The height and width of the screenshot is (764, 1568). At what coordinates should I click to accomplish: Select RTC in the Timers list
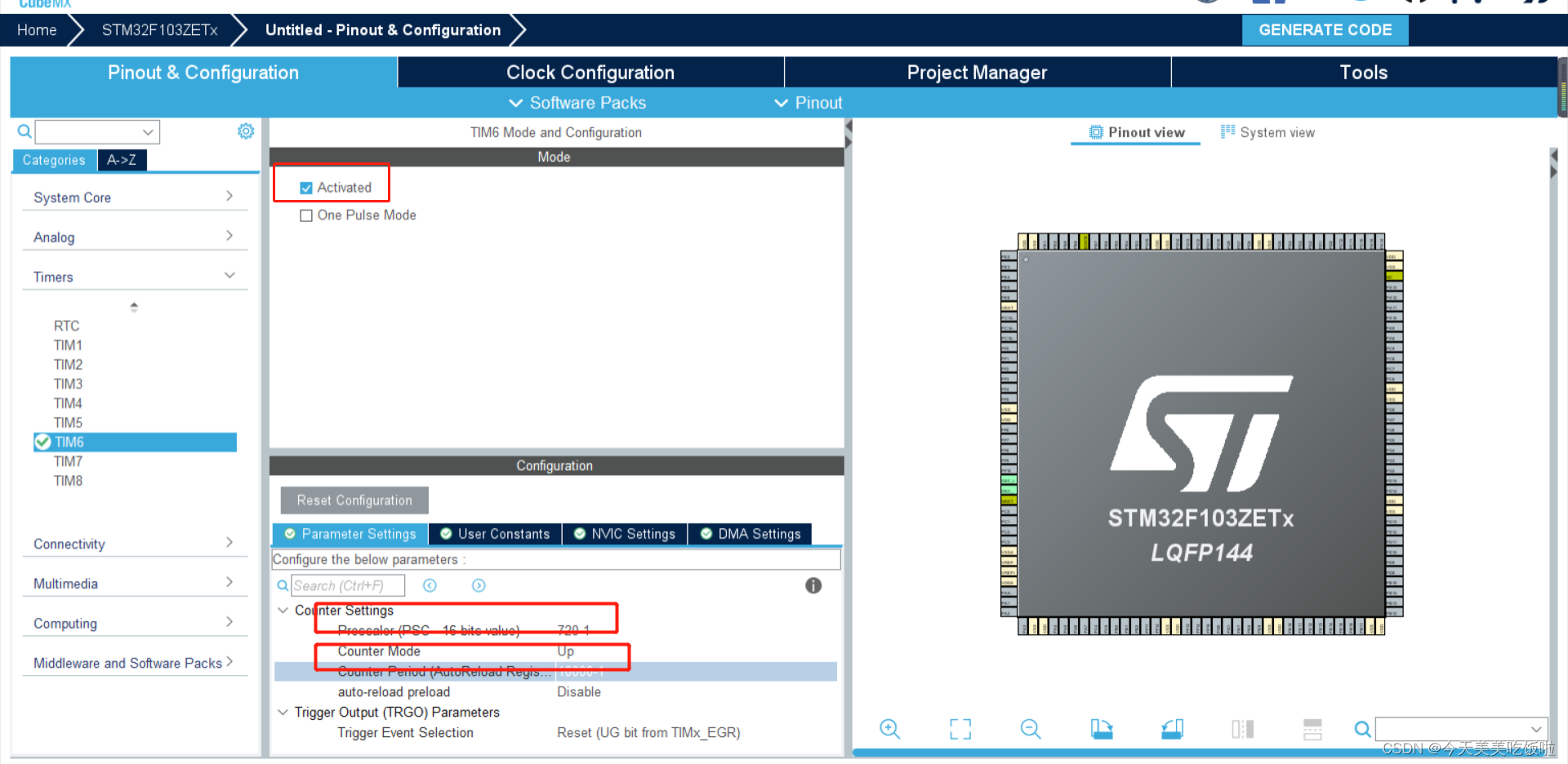pos(66,326)
